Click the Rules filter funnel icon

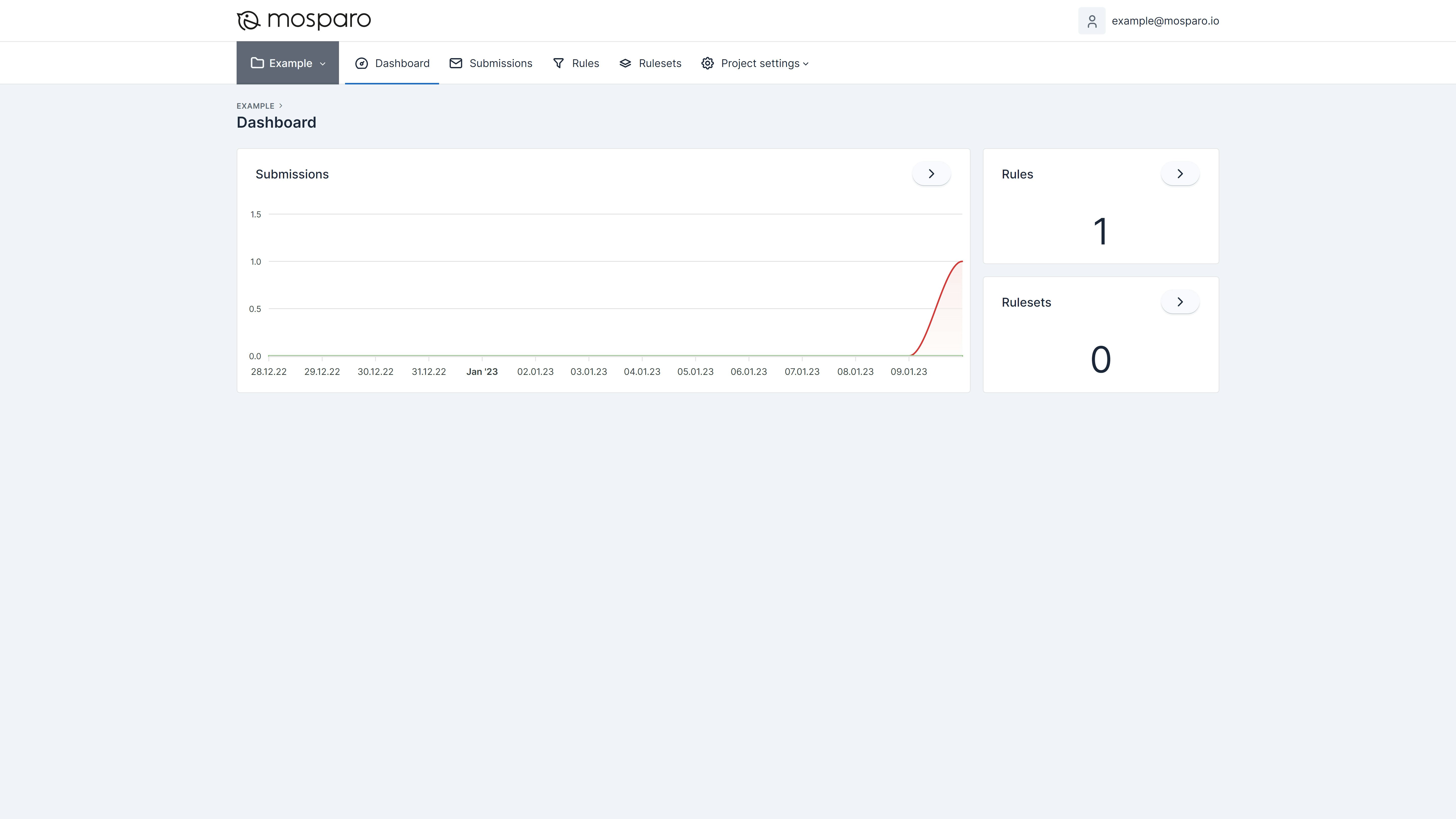558,63
